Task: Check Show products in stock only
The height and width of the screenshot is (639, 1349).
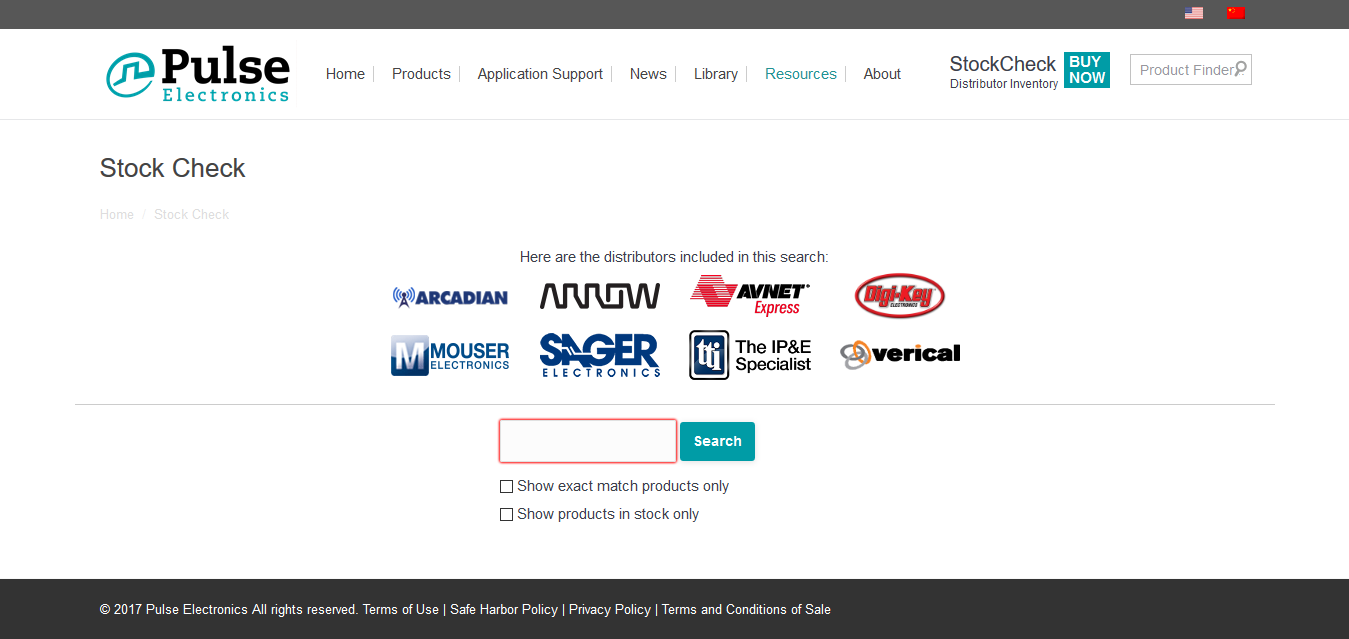Action: [507, 515]
